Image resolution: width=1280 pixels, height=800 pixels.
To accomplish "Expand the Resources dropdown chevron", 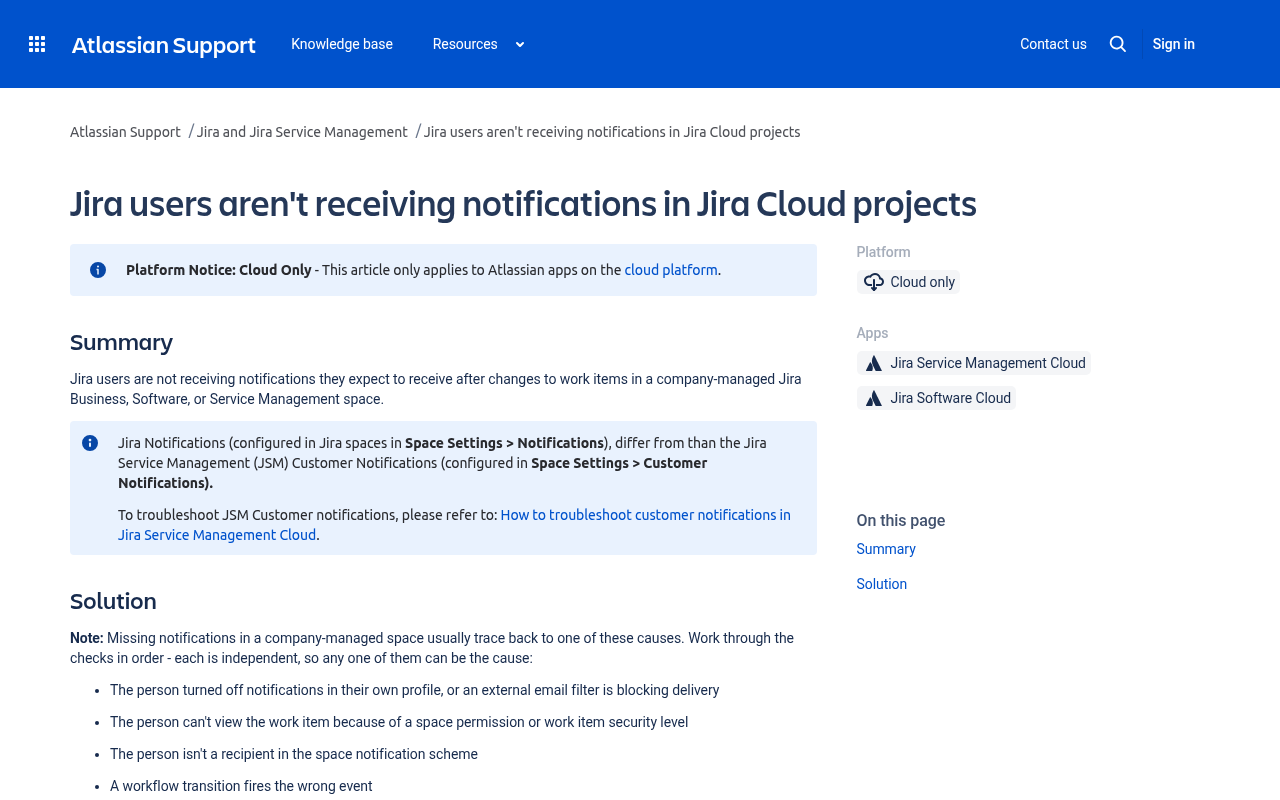I will (520, 44).
